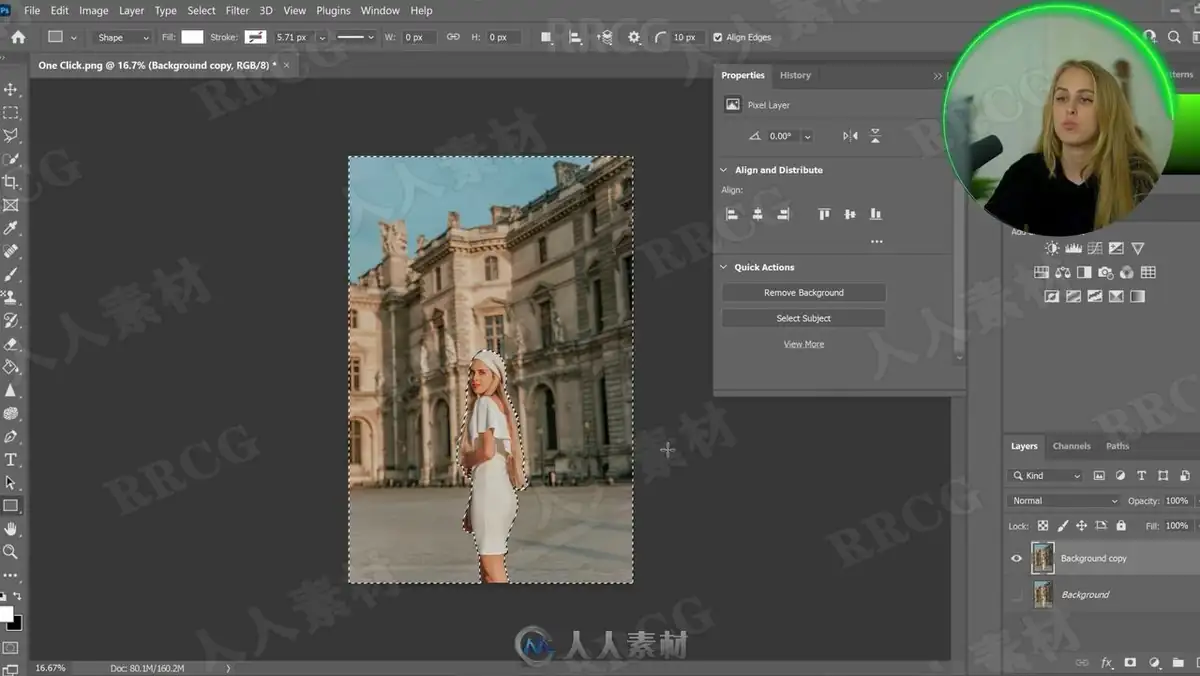The height and width of the screenshot is (676, 1200).
Task: Add Color Balance adjustment
Action: click(x=1062, y=272)
